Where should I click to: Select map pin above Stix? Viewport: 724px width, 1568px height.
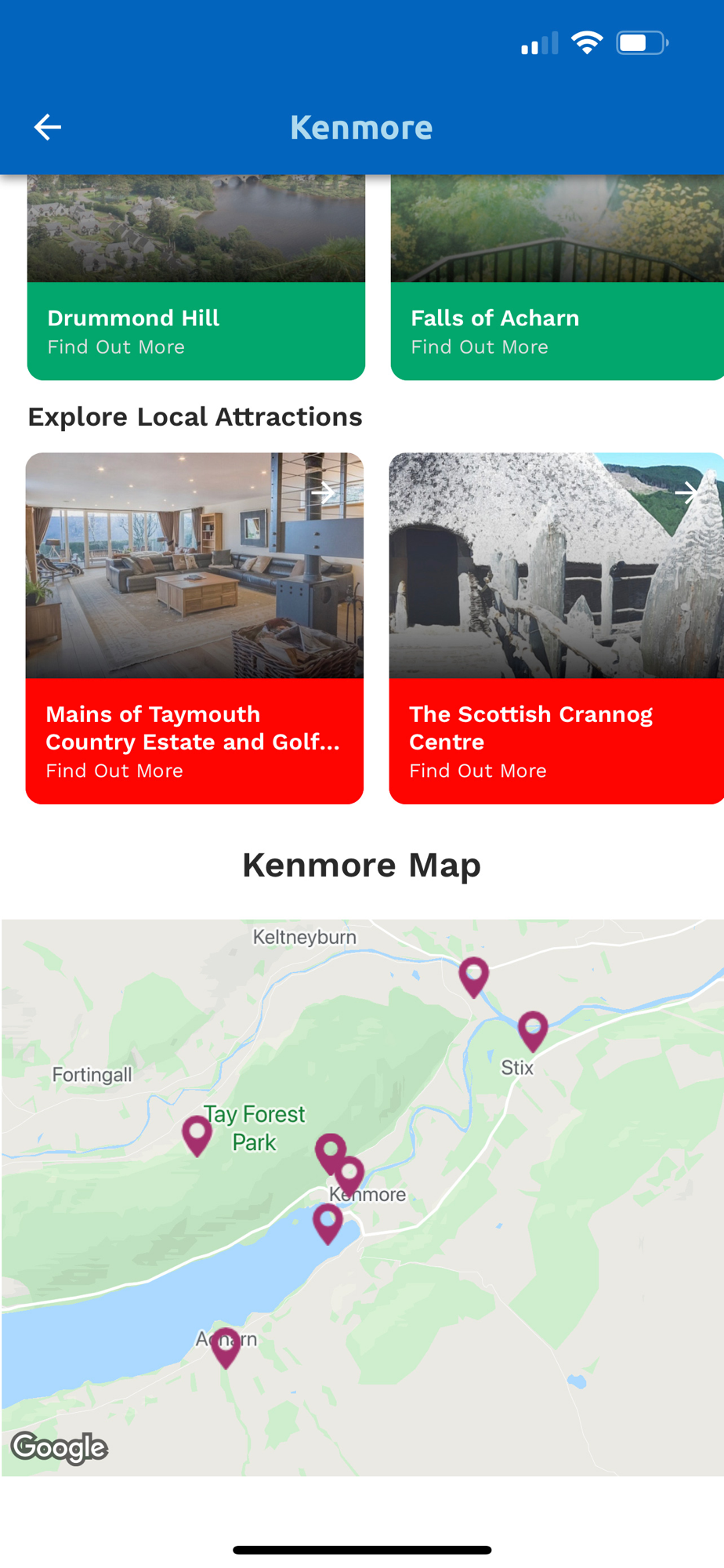[x=533, y=1031]
